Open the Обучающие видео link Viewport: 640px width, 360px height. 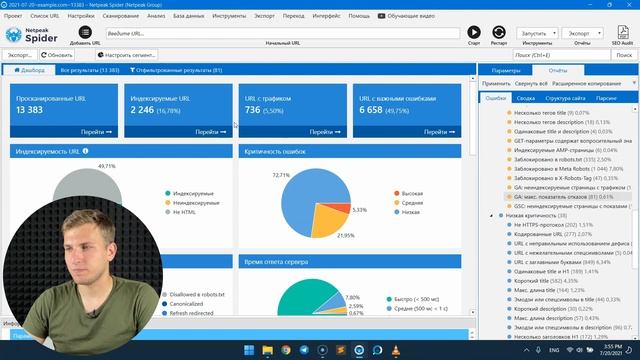pos(406,16)
